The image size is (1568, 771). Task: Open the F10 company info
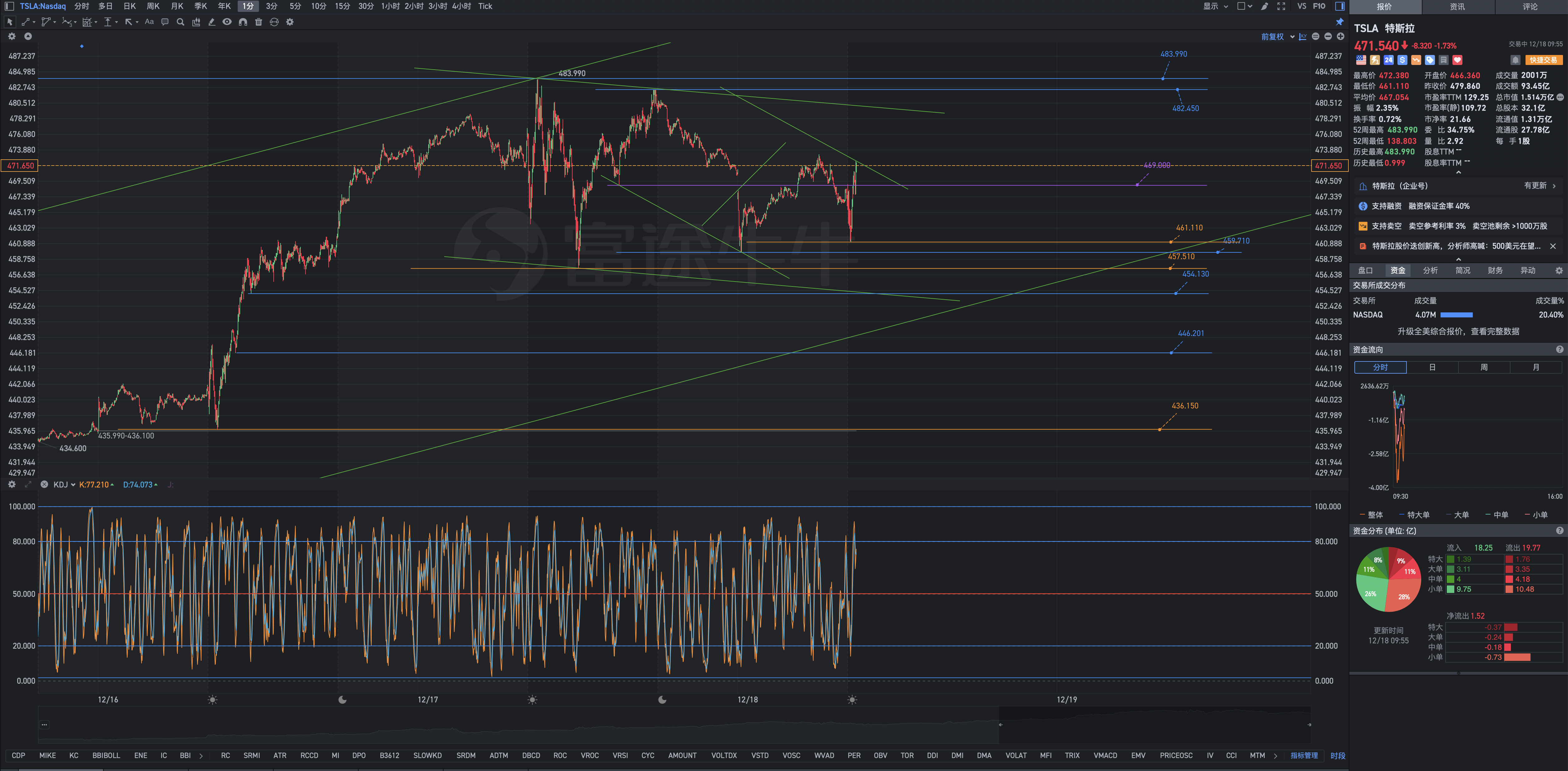pos(1319,6)
